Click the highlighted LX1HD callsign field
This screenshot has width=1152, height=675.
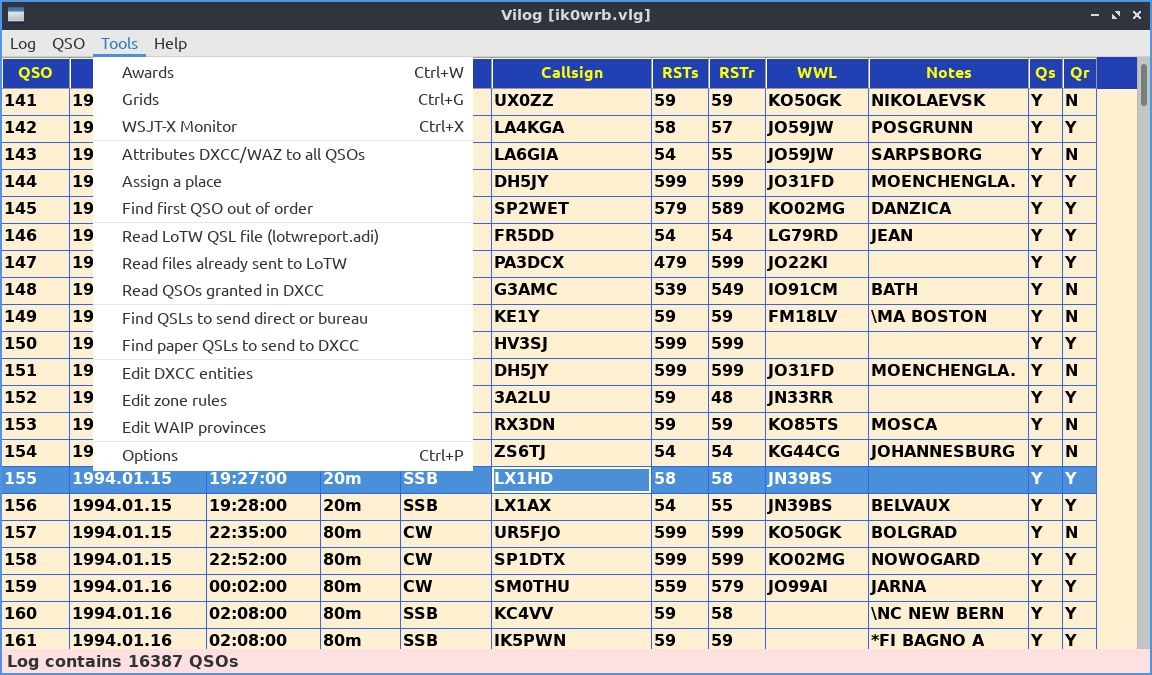tap(572, 479)
